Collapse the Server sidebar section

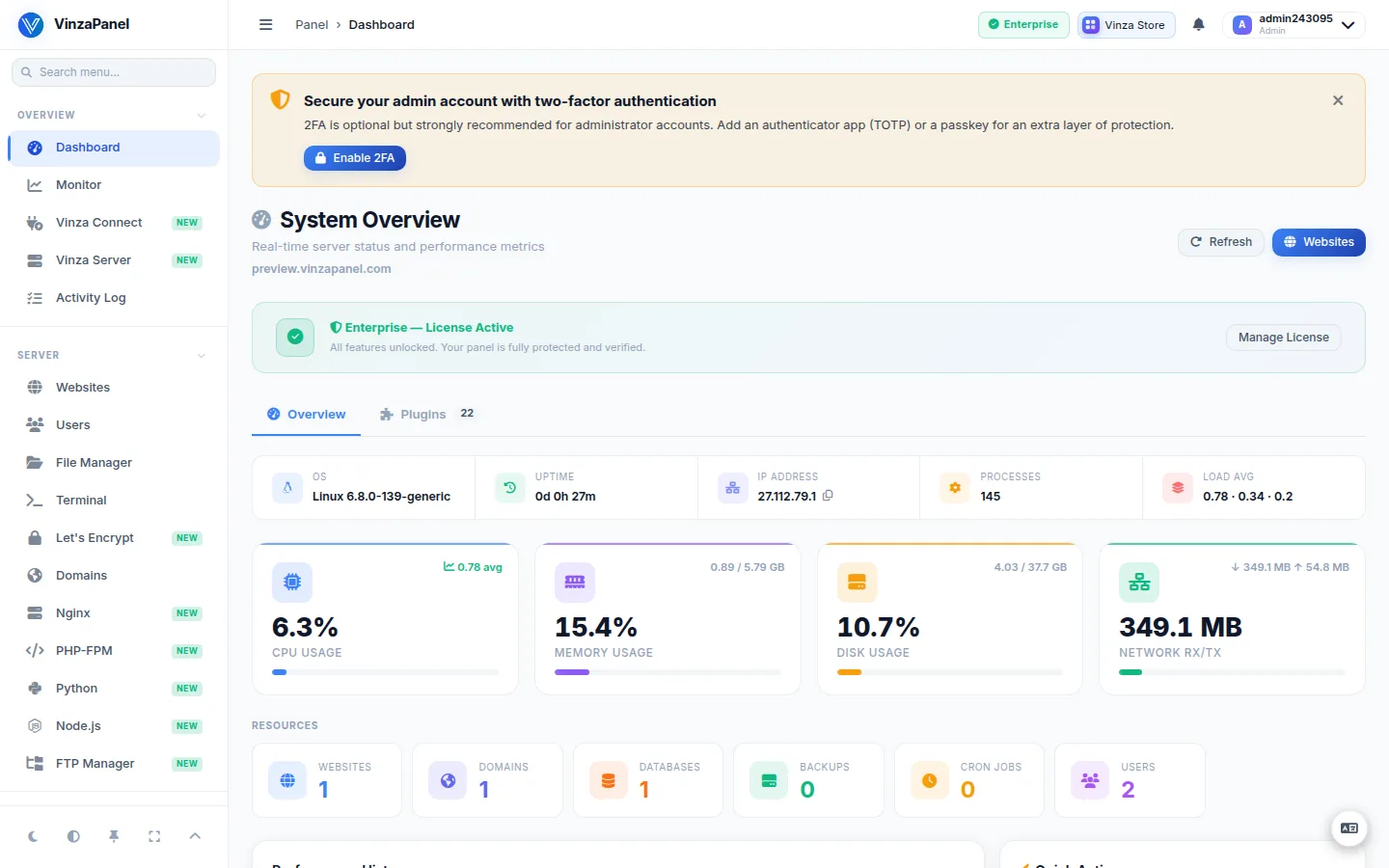click(202, 355)
